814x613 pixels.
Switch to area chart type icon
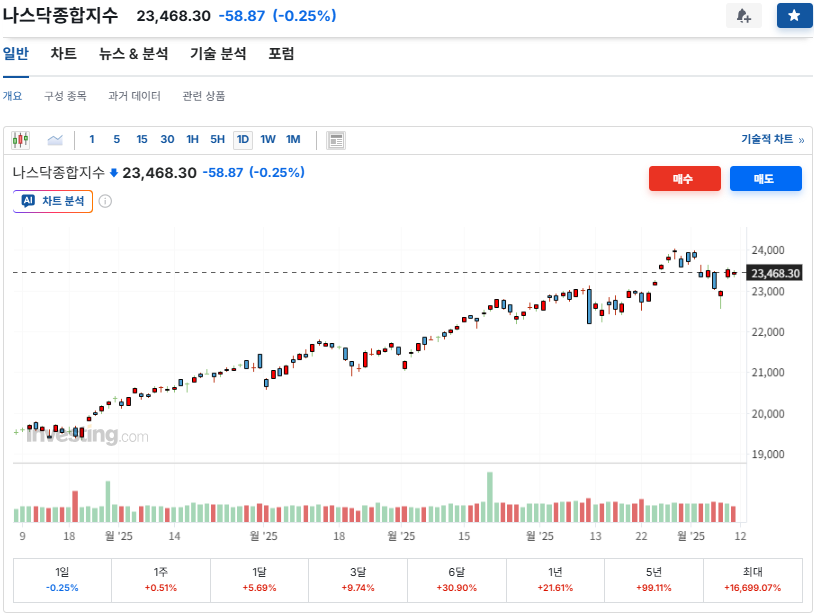click(x=55, y=140)
